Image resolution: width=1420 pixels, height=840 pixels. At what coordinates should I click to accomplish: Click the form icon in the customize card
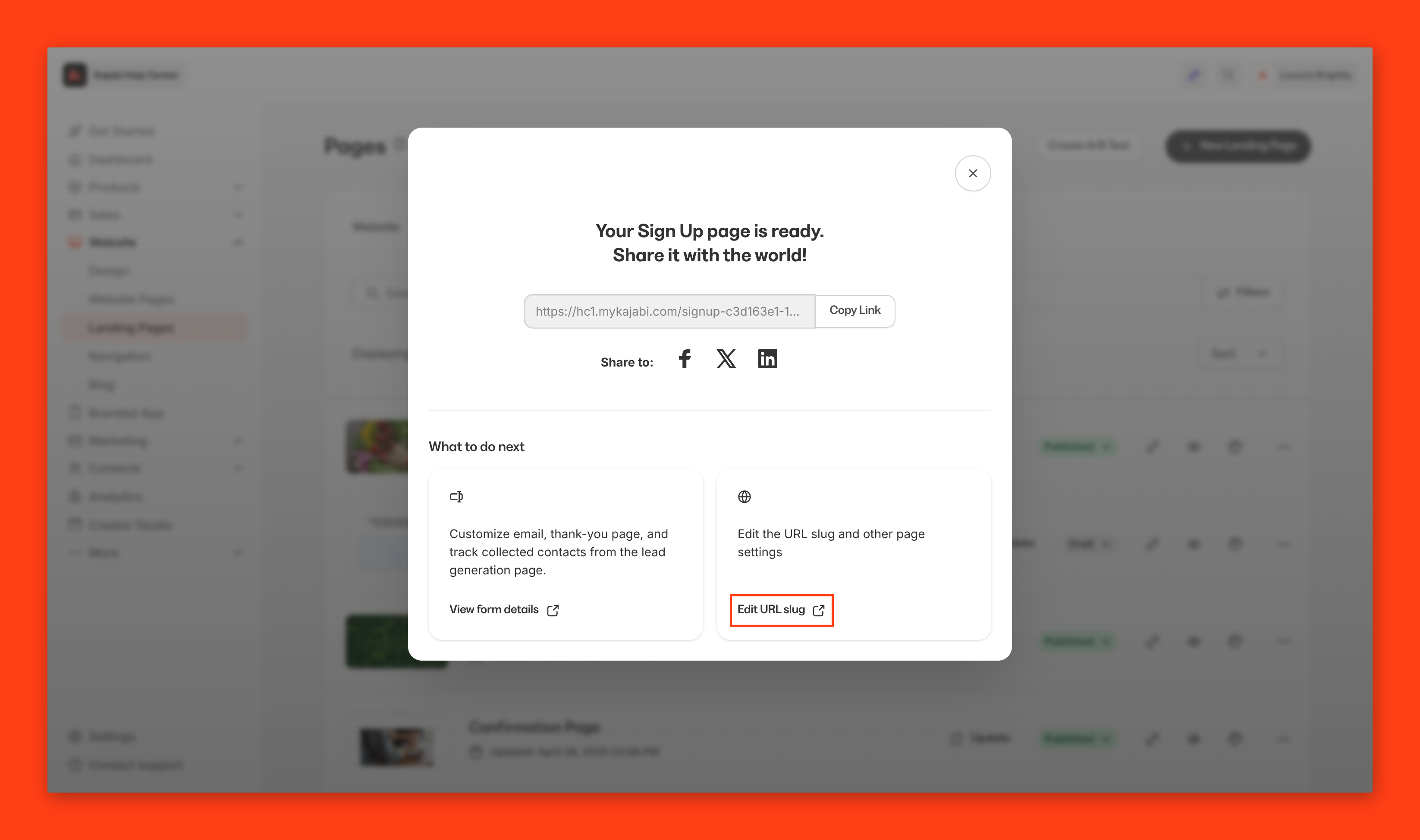[x=456, y=496]
